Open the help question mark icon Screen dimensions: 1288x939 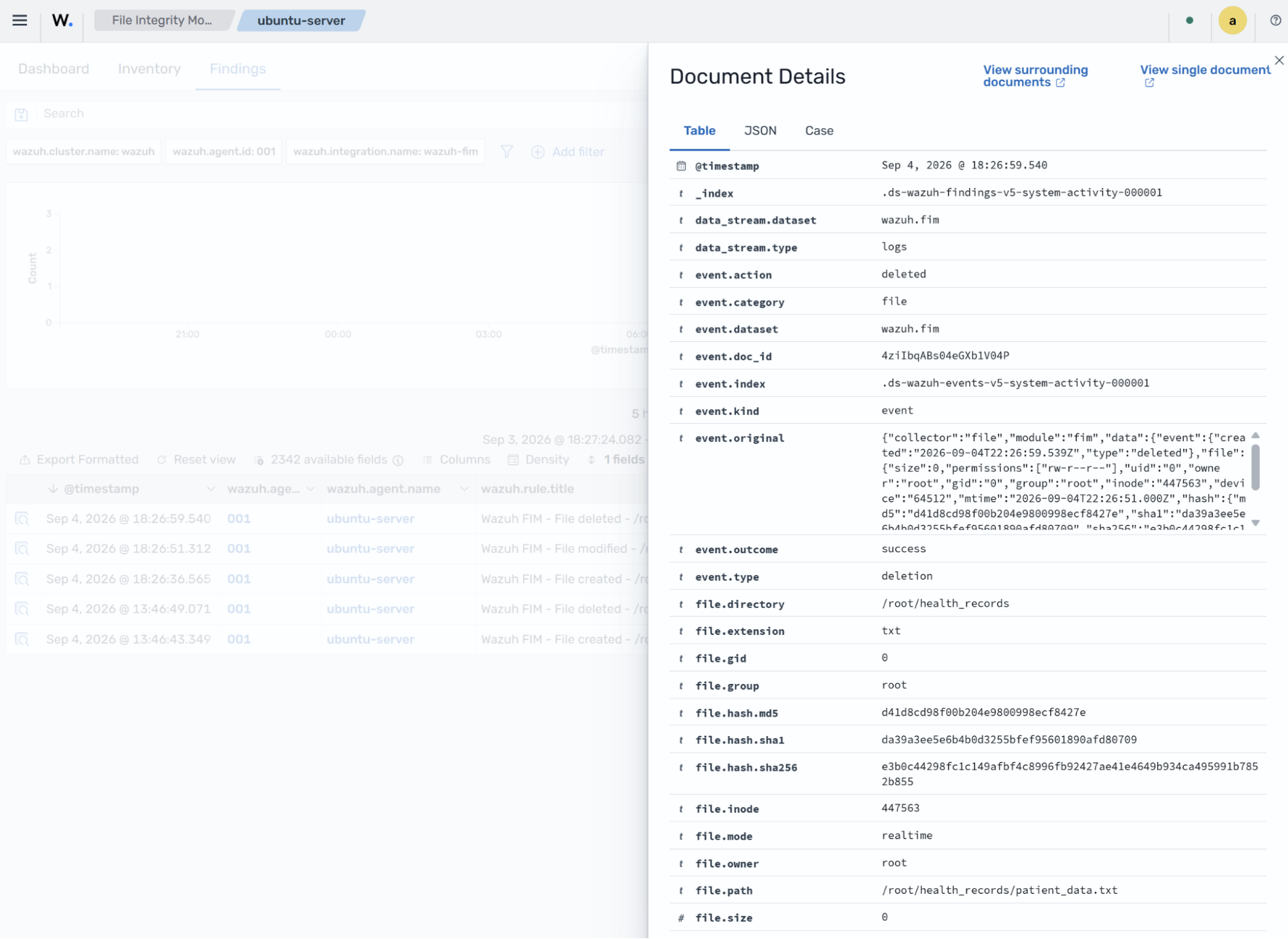(1275, 21)
